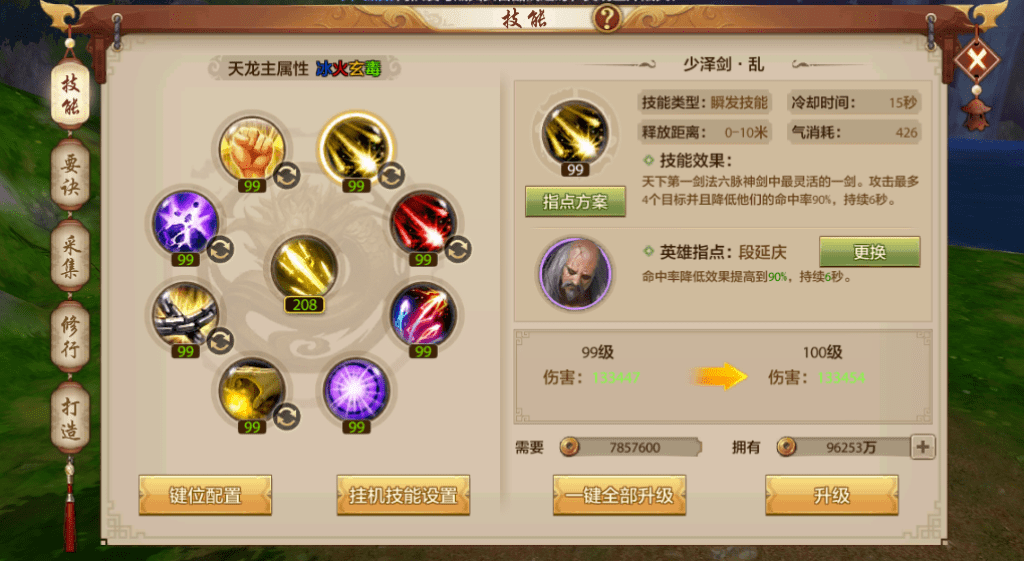Select the red-blue multi-slash skill icon

tap(423, 315)
